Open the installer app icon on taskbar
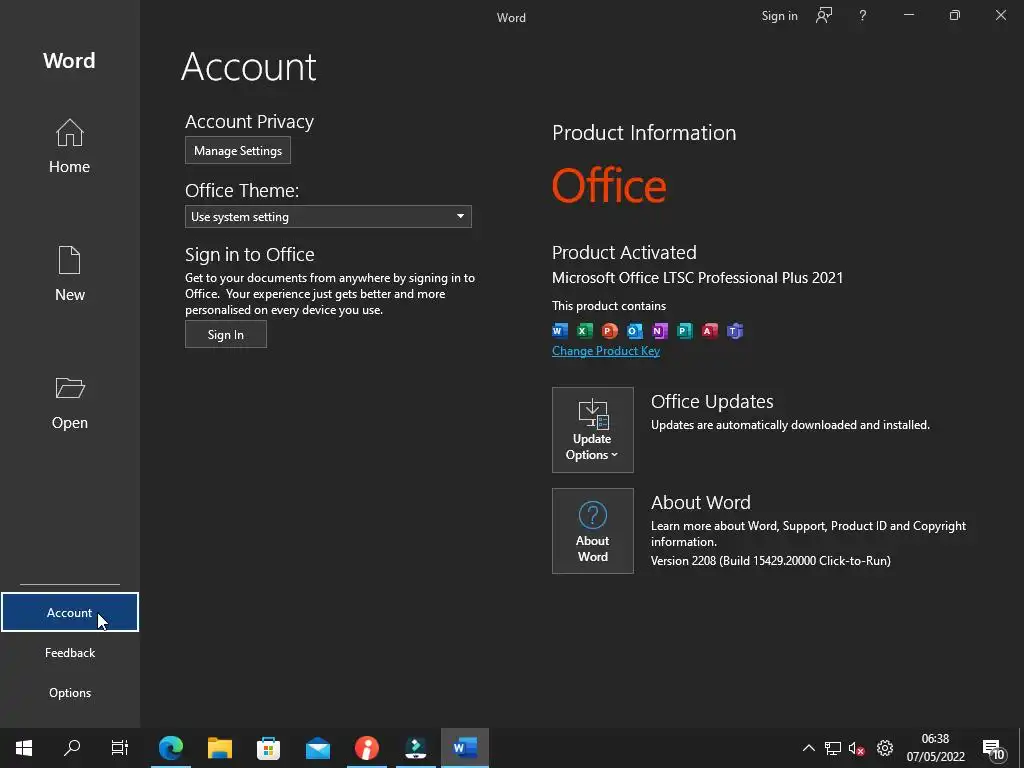 pos(415,748)
